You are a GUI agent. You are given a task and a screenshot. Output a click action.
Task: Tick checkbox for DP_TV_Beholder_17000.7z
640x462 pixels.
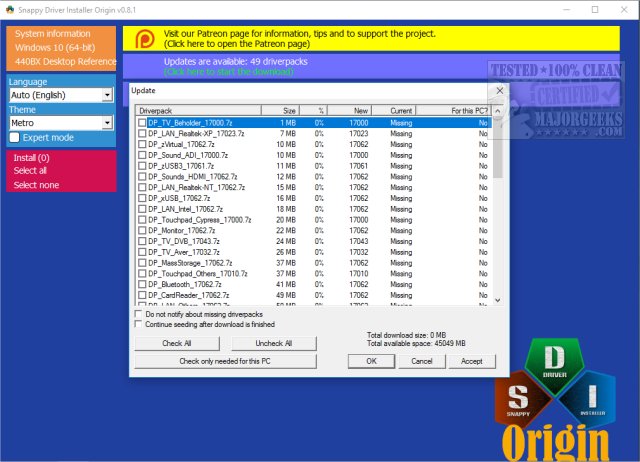tap(142, 123)
